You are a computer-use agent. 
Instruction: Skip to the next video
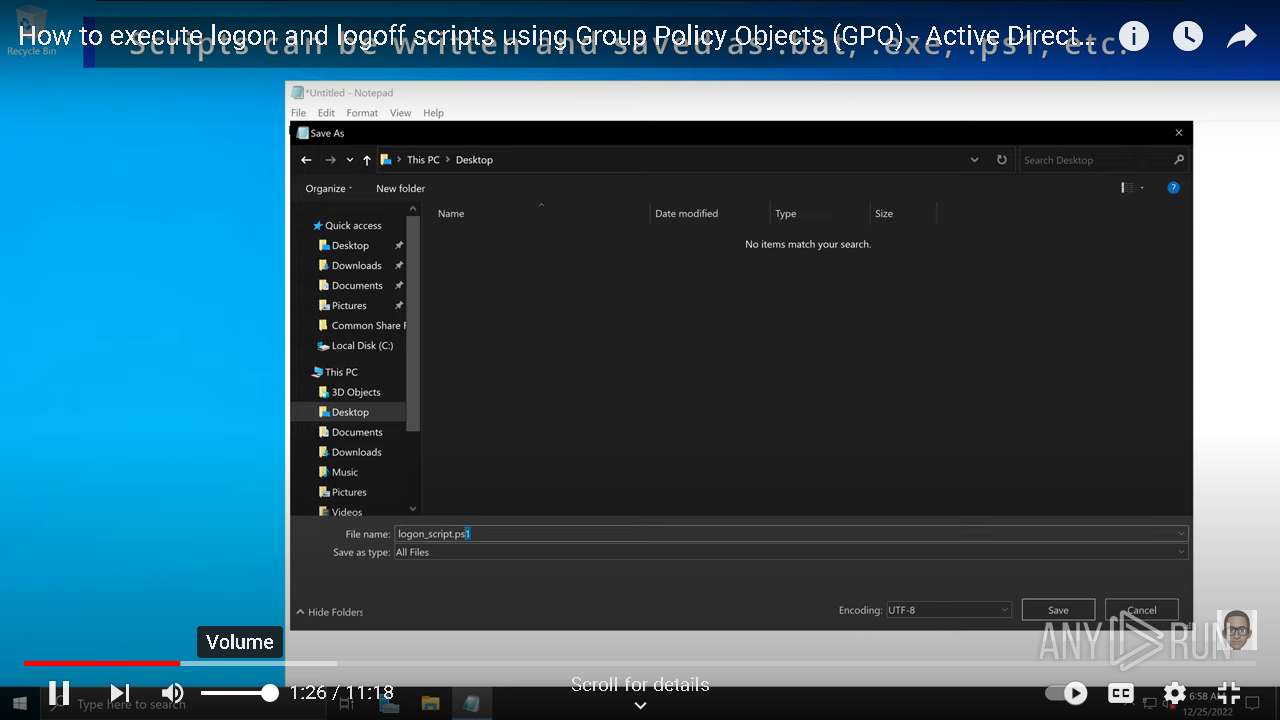coord(120,692)
